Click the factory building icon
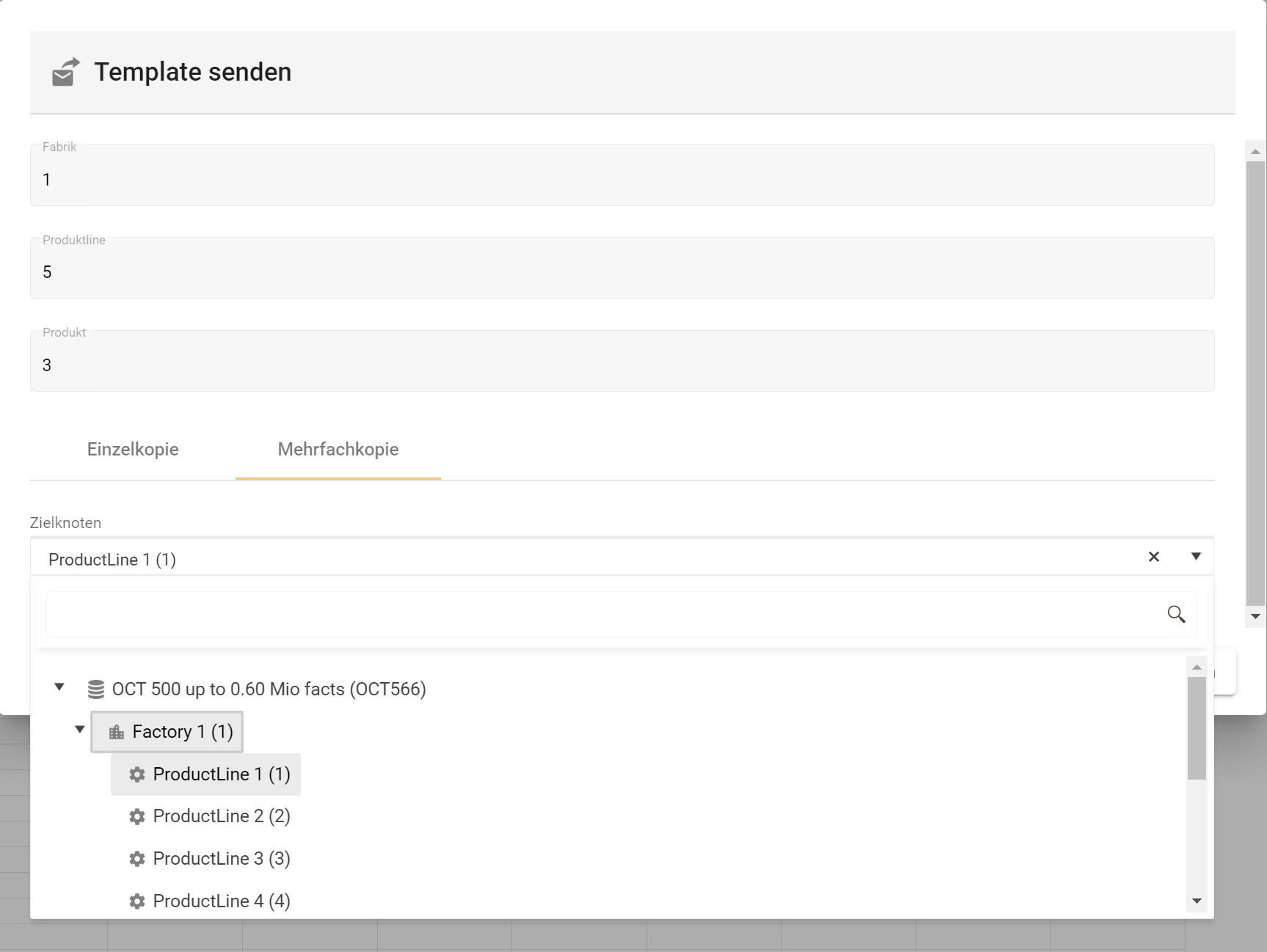The height and width of the screenshot is (952, 1267). point(117,732)
